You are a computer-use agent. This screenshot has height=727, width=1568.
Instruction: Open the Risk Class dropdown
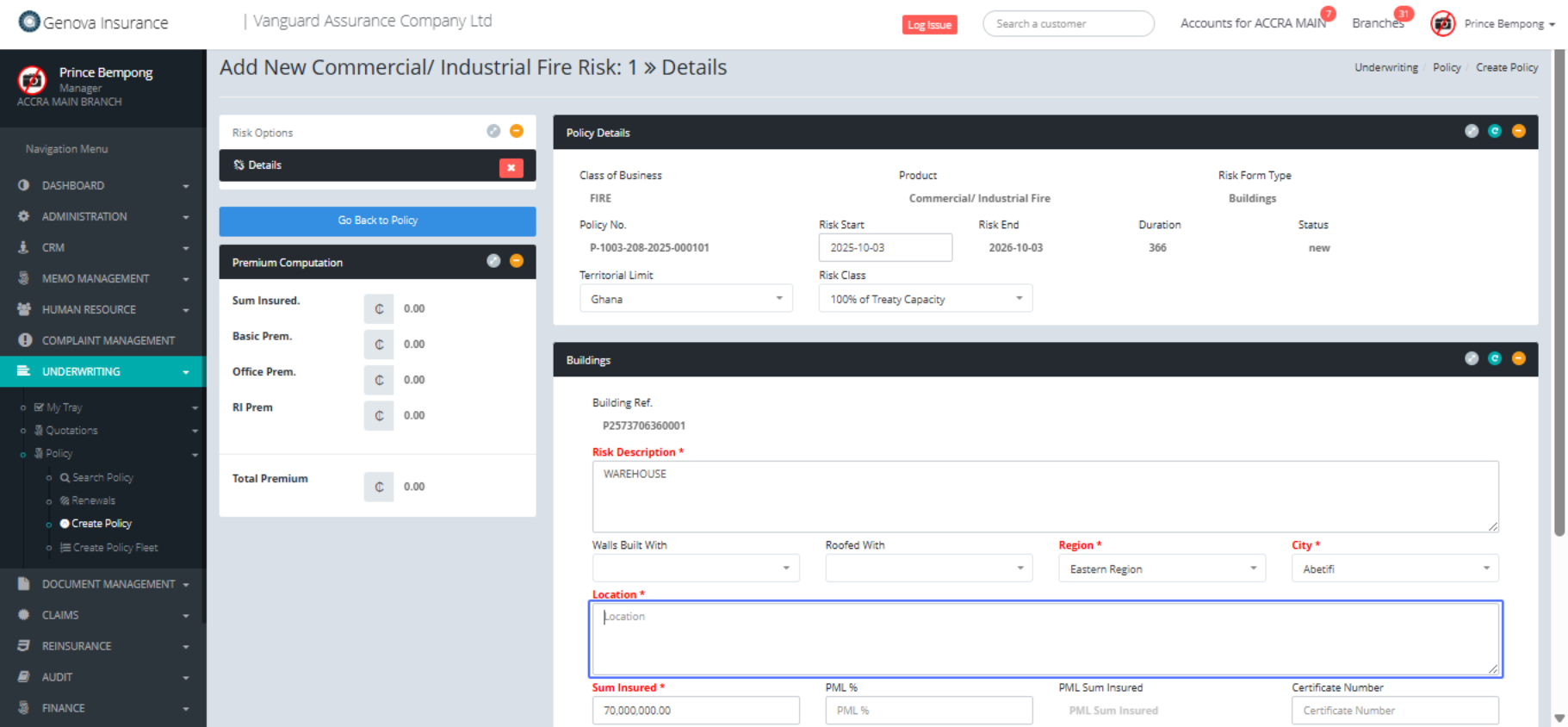tap(925, 299)
